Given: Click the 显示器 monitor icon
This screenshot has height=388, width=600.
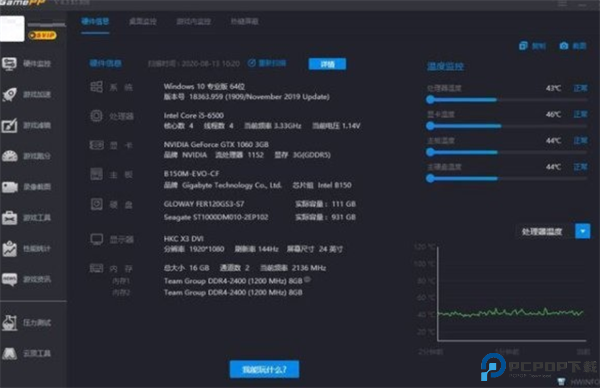Looking at the screenshot, I should click(96, 240).
